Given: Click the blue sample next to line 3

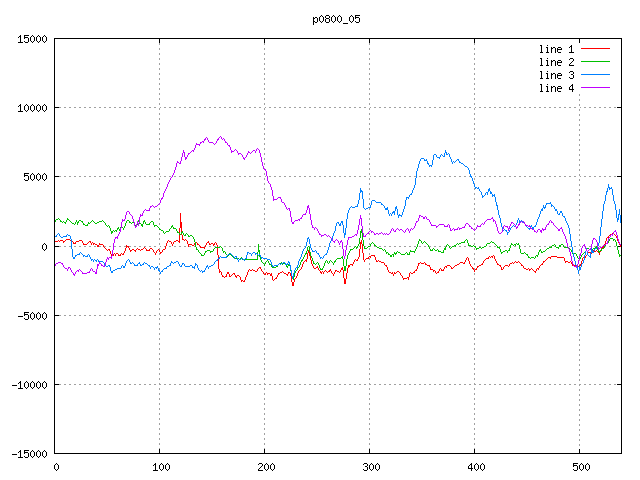Looking at the screenshot, I should [x=596, y=75].
